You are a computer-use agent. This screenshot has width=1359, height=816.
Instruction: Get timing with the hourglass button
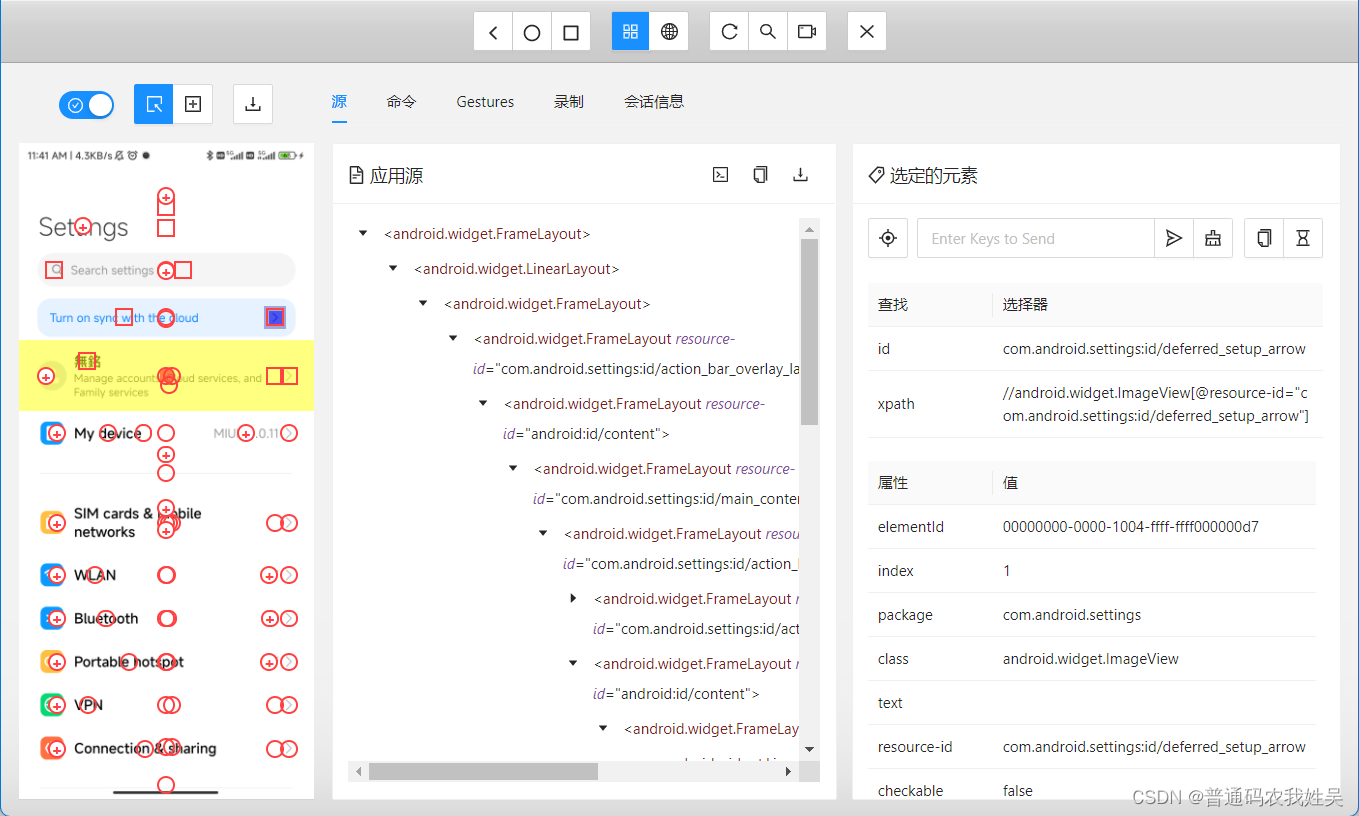coord(1303,238)
